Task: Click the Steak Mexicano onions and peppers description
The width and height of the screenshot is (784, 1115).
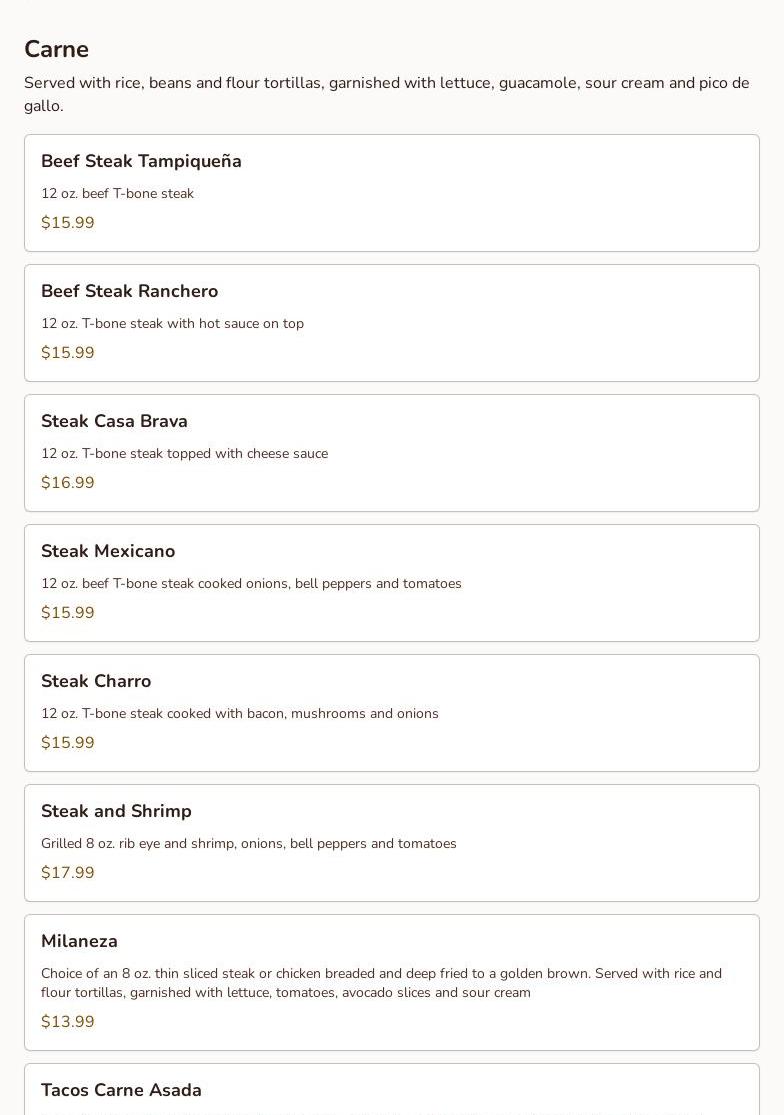Action: point(251,584)
